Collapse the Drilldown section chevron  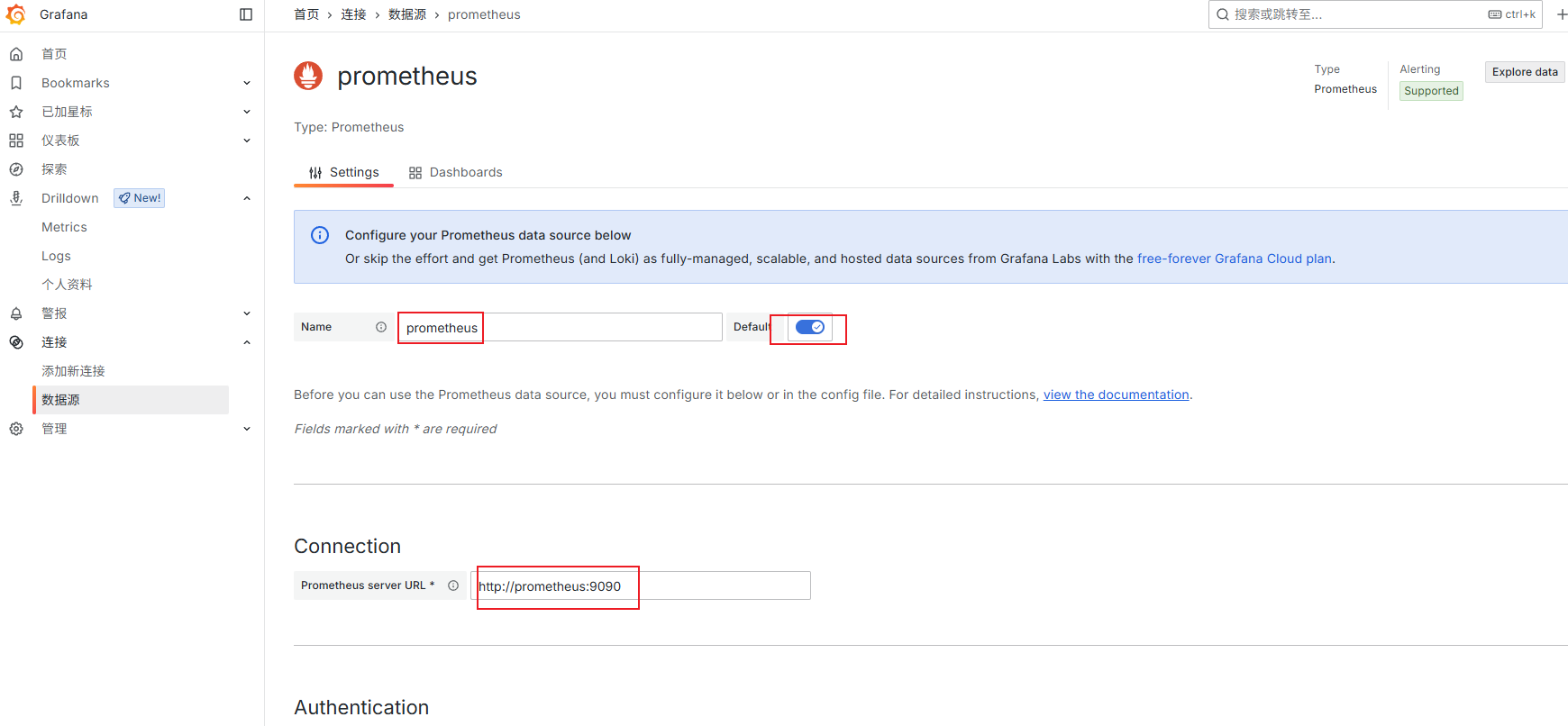click(x=247, y=198)
